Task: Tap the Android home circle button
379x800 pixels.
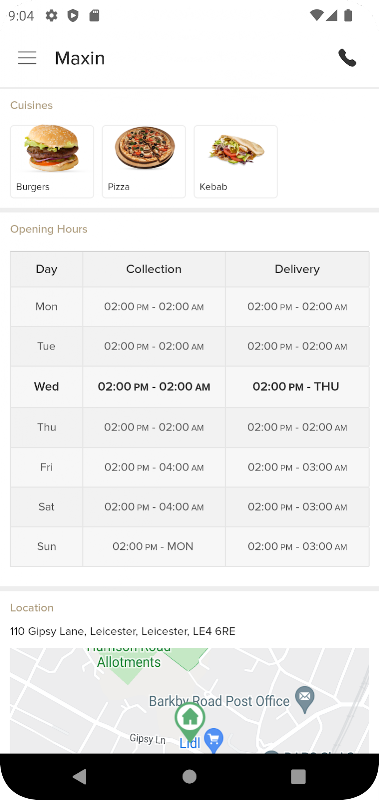Action: (x=189, y=777)
